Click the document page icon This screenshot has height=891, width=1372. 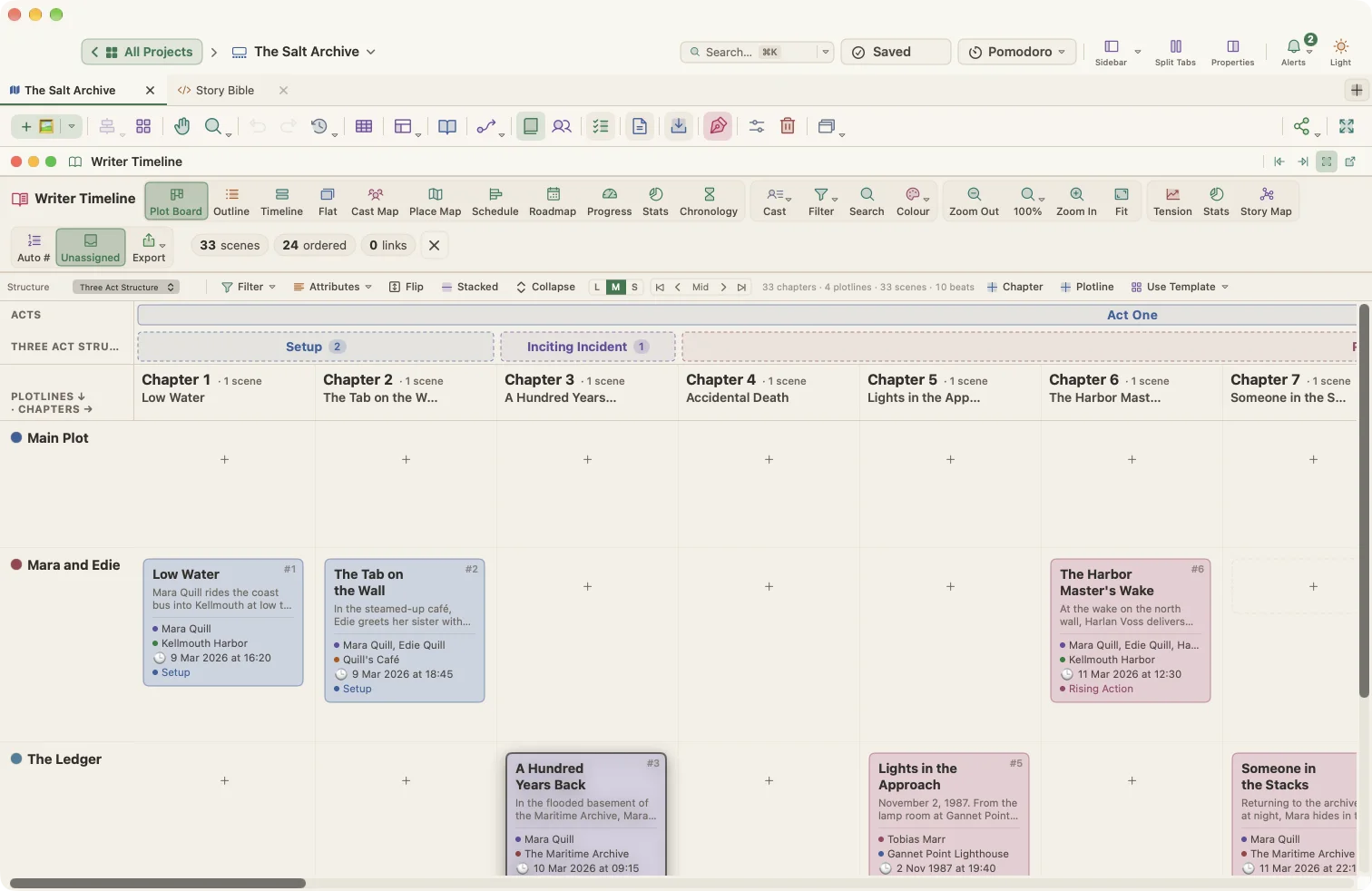coord(640,126)
